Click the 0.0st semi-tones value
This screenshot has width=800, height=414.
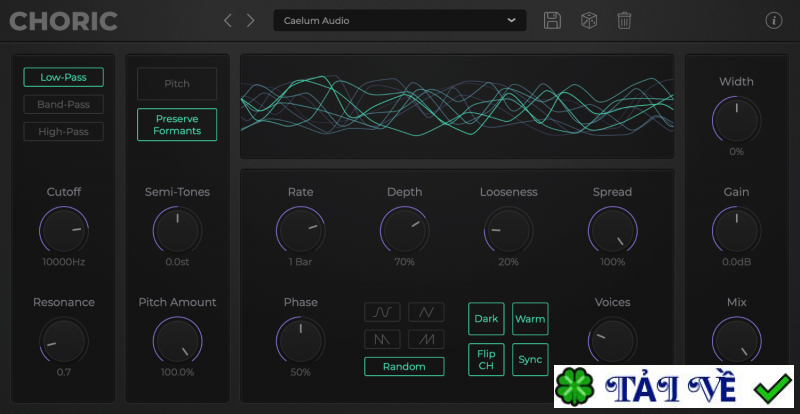tap(178, 262)
